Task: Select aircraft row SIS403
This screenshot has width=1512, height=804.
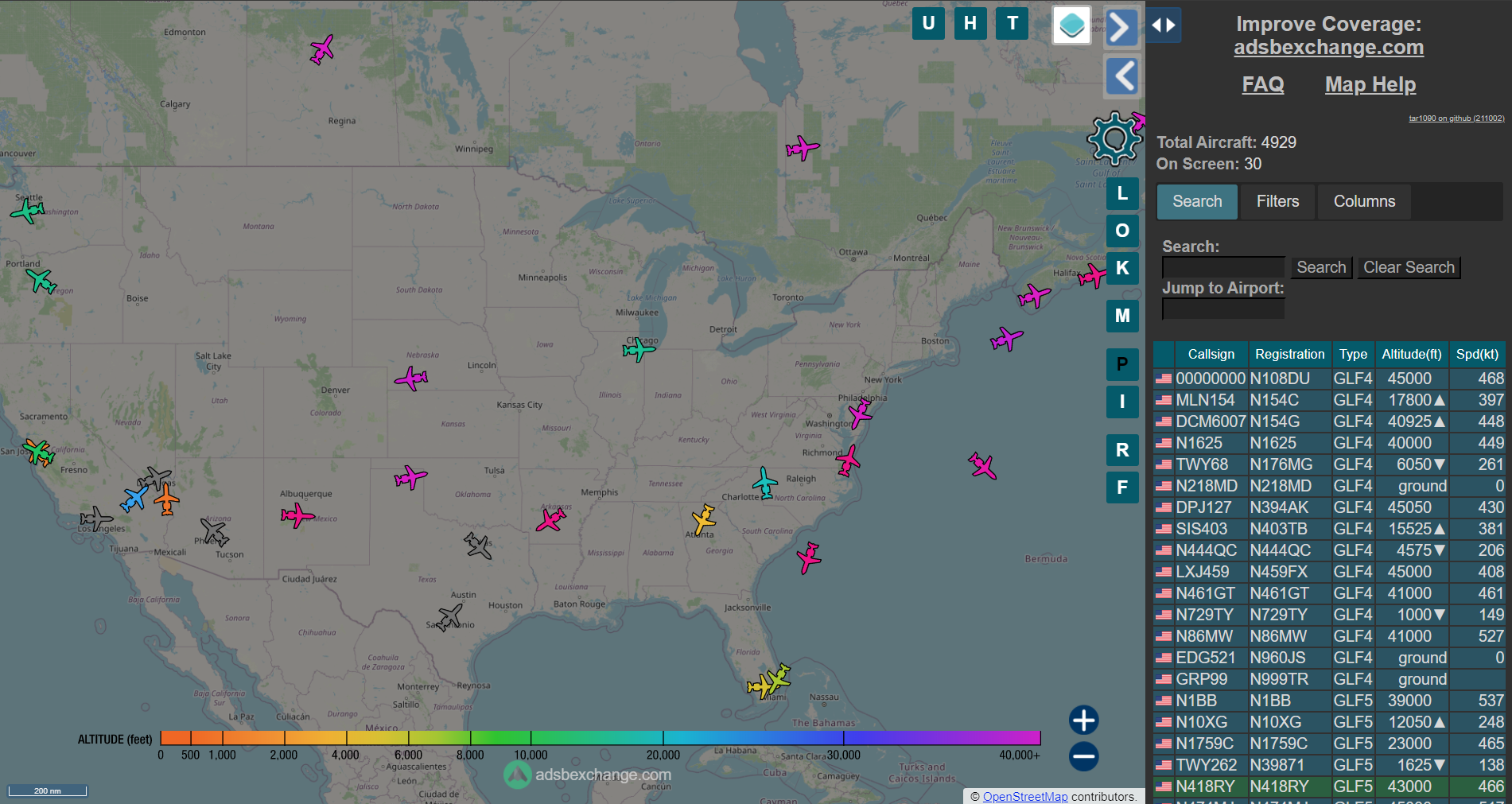Action: tap(1329, 529)
